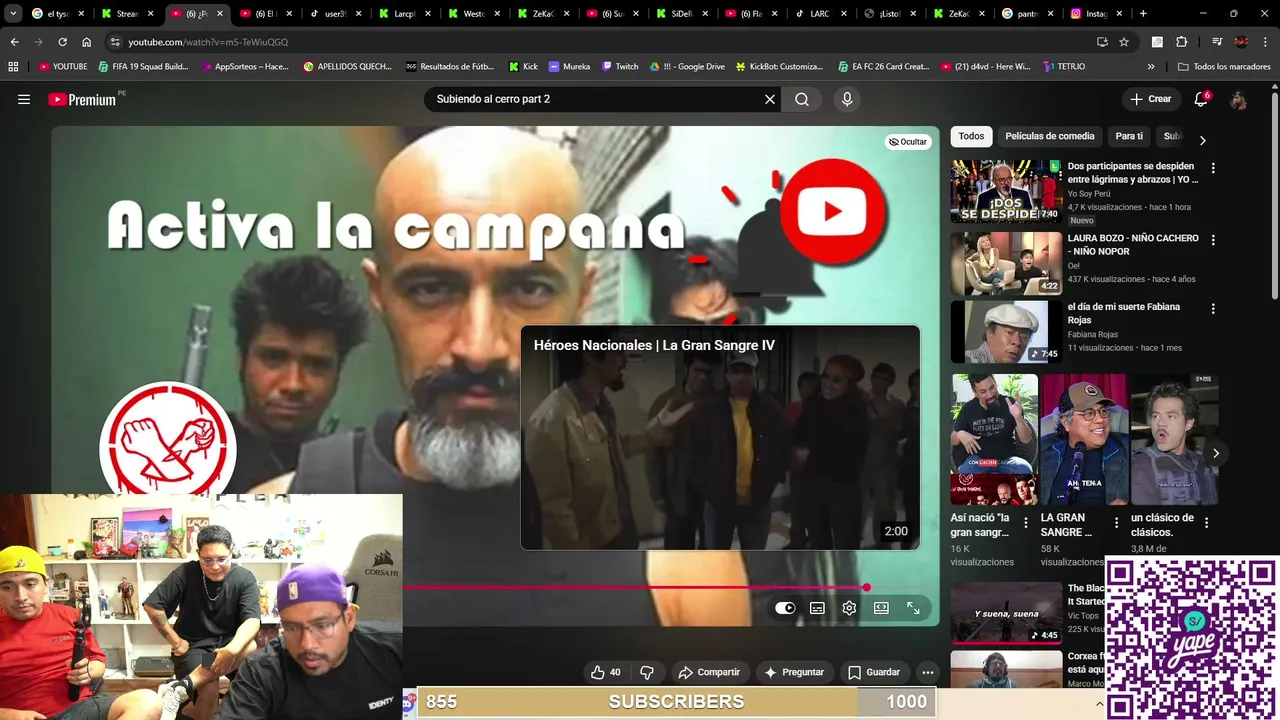Click the install/cast icon in address bar
The width and height of the screenshot is (1280, 720).
tap(1102, 42)
